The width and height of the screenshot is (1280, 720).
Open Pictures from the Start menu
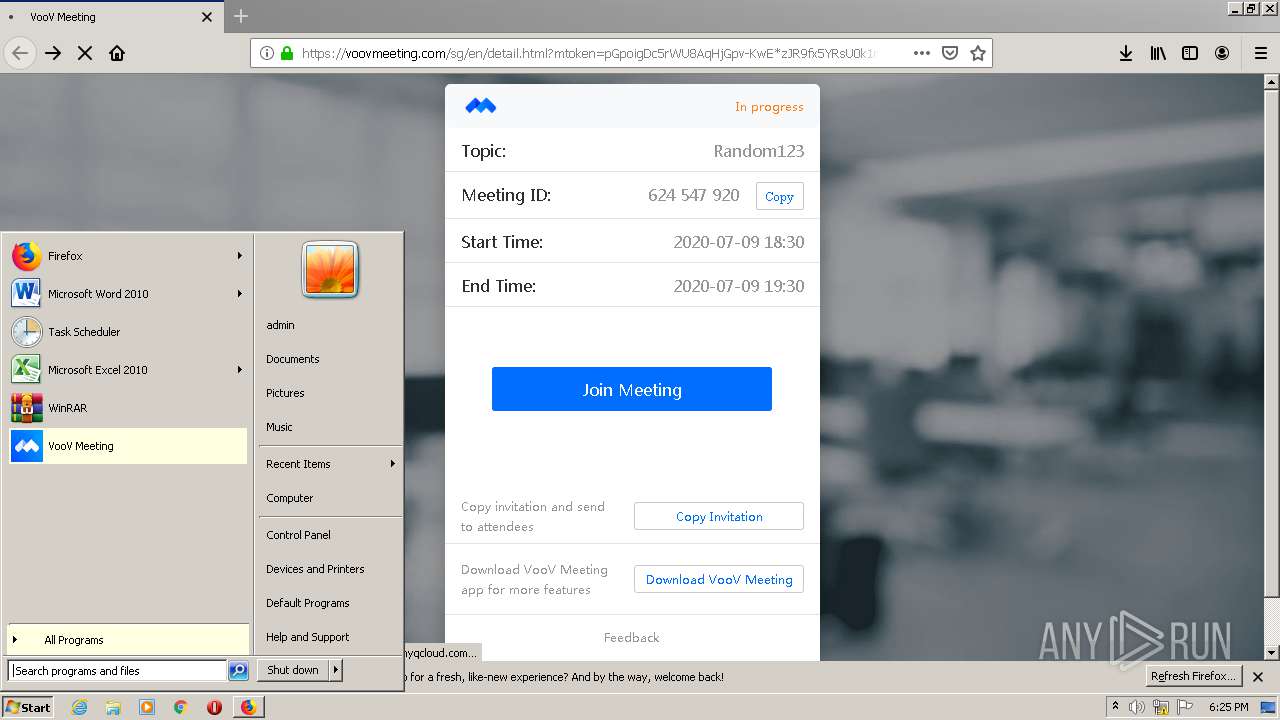[330, 393]
